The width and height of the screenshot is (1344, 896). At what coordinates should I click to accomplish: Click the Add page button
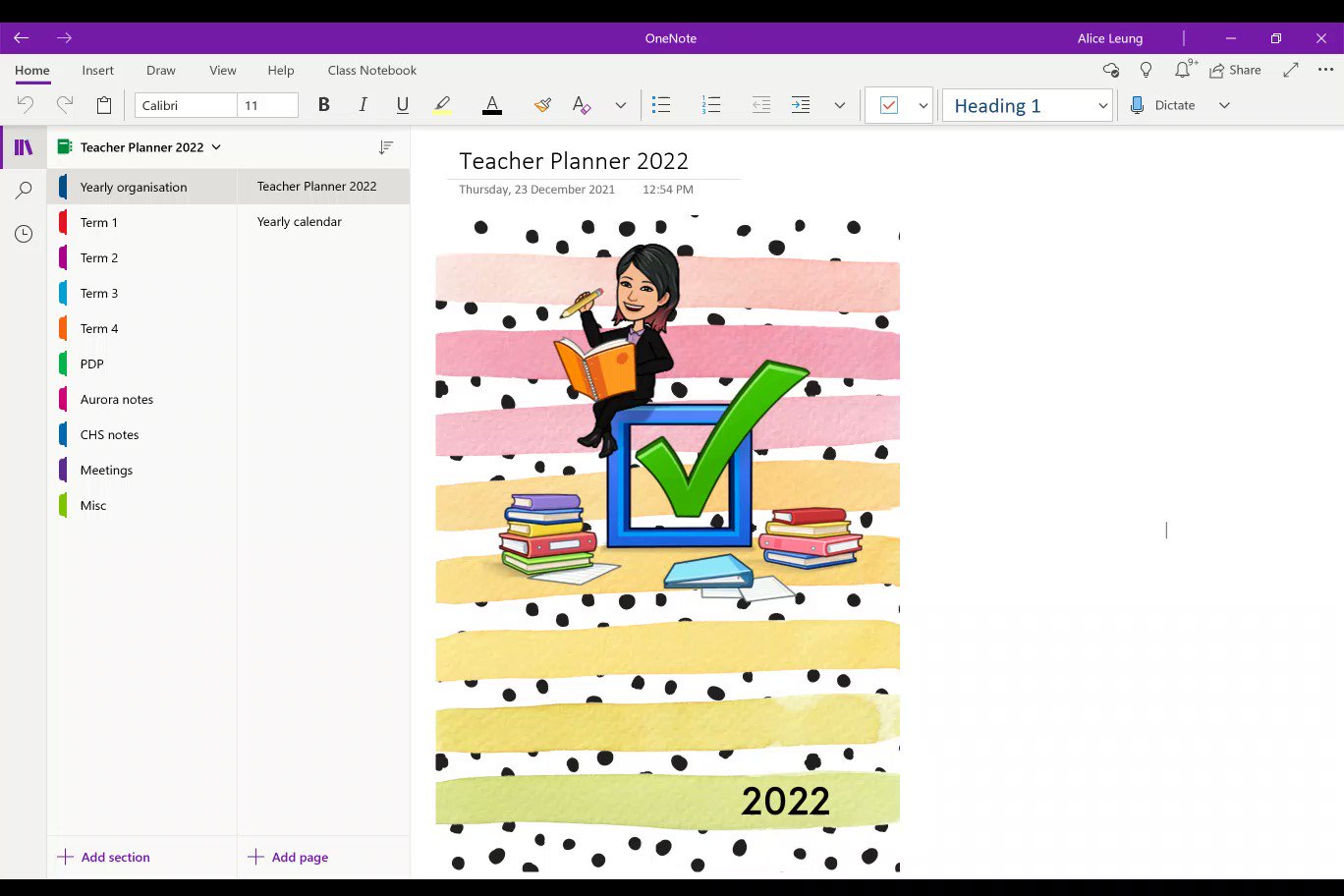click(x=288, y=857)
